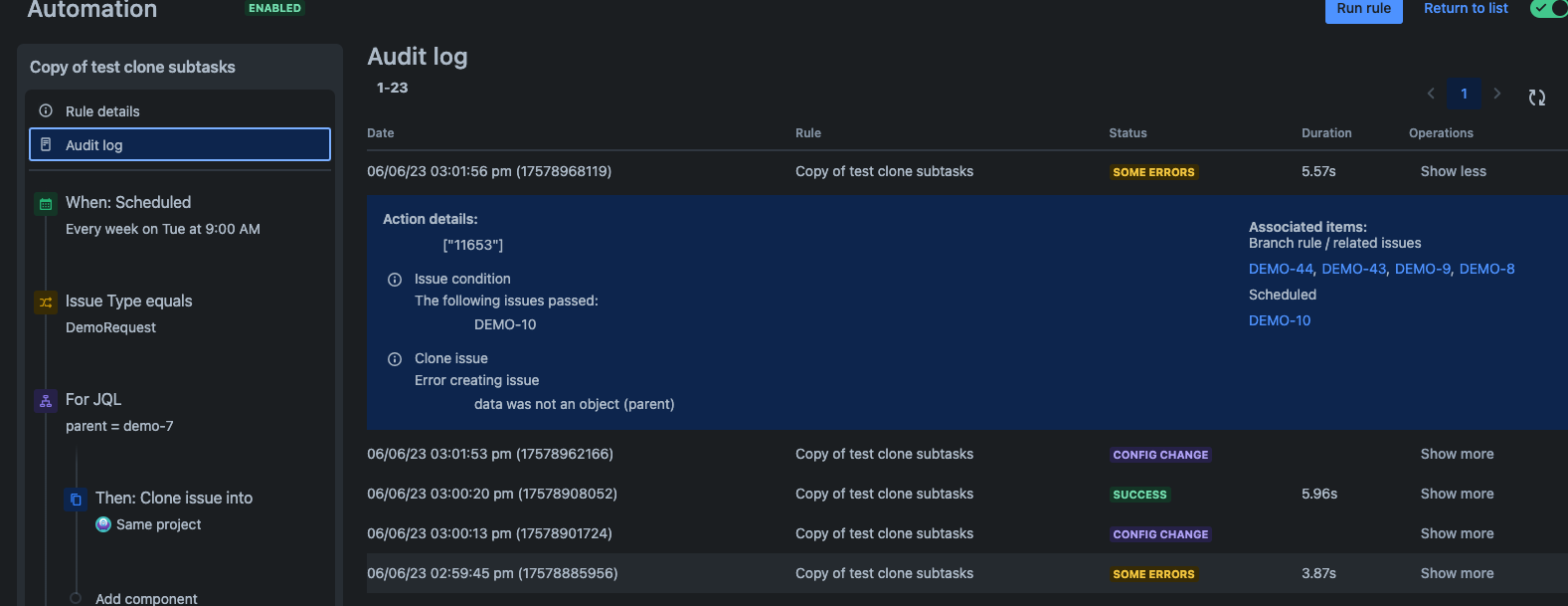Screen dimensions: 1568x606
Task: Select Audit log in the sidebar
Action: click(180, 144)
